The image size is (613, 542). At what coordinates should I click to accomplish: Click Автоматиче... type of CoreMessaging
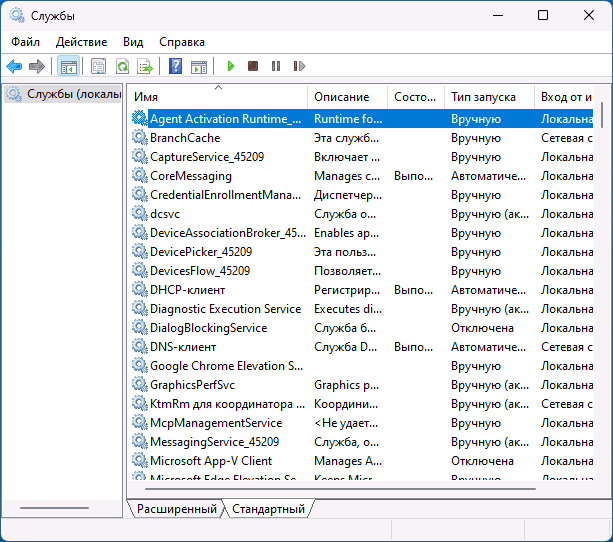coord(488,176)
